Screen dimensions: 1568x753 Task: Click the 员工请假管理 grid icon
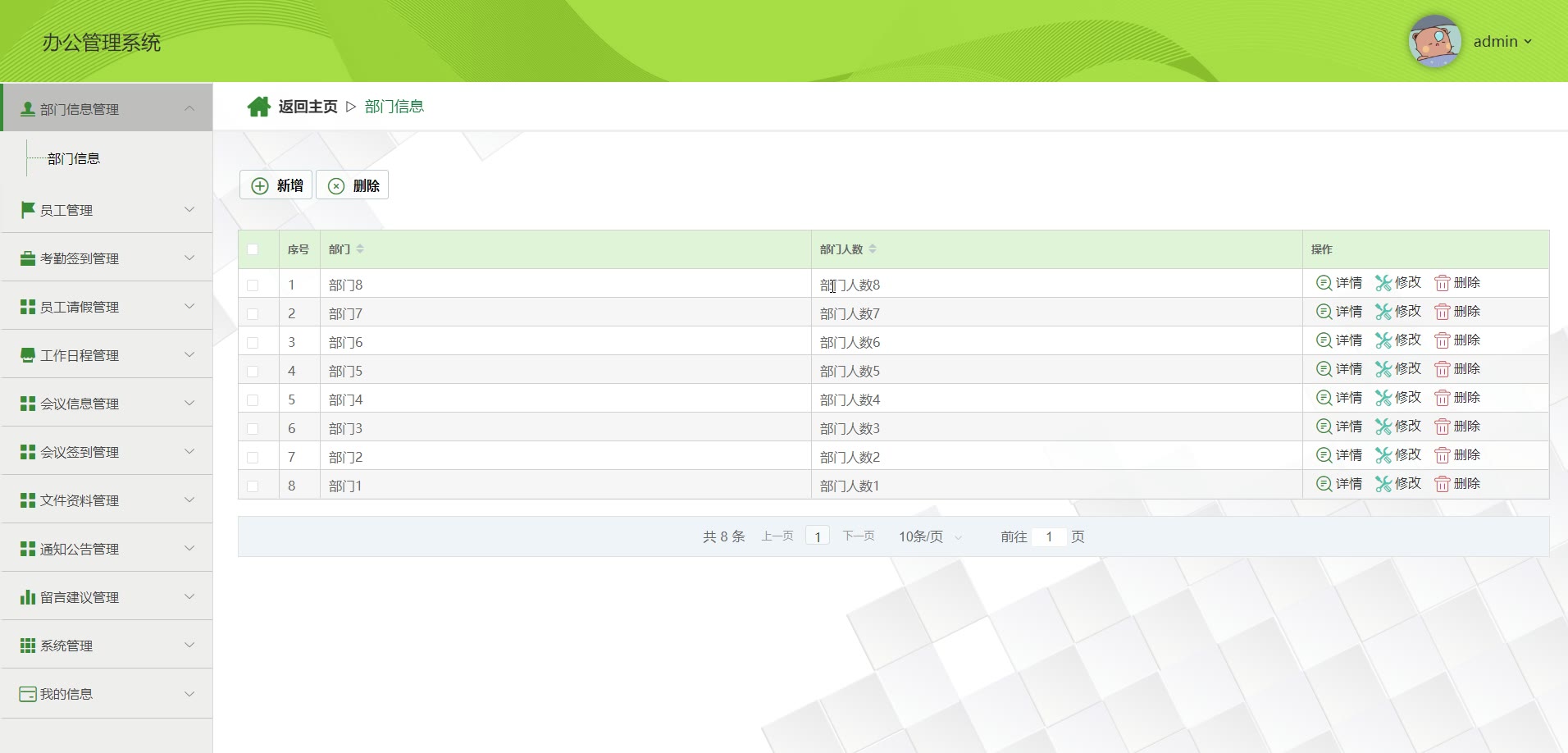tap(28, 307)
